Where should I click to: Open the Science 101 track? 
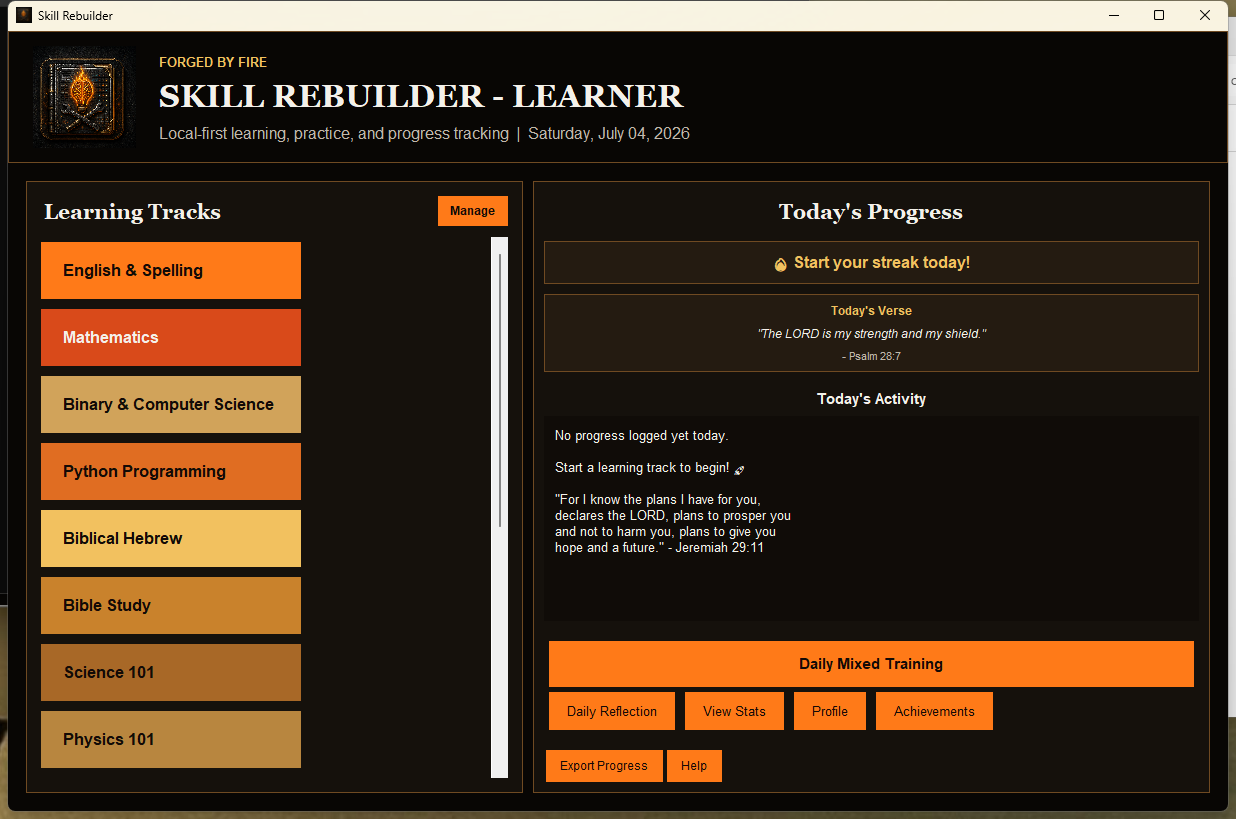pyautogui.click(x=171, y=672)
